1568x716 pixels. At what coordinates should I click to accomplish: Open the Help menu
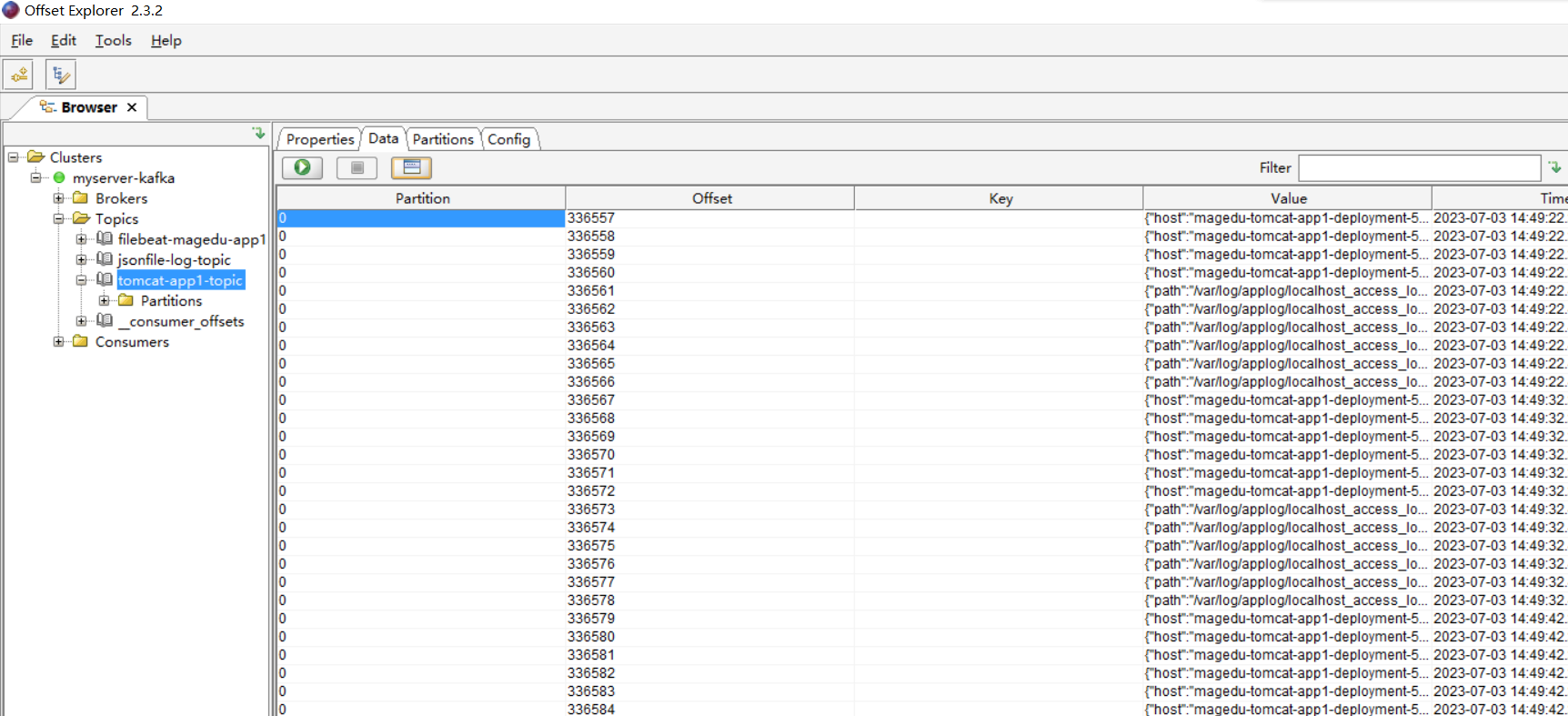coord(166,41)
